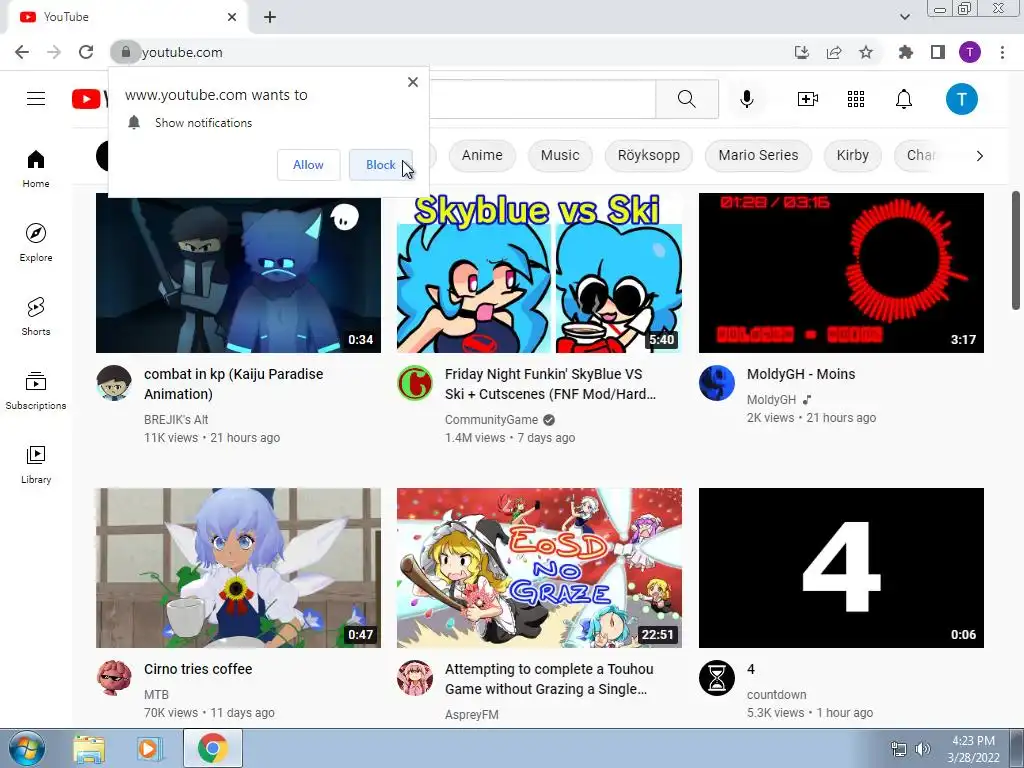Open Cirno tries coffee thumbnail
The width and height of the screenshot is (1024, 768).
[238, 568]
